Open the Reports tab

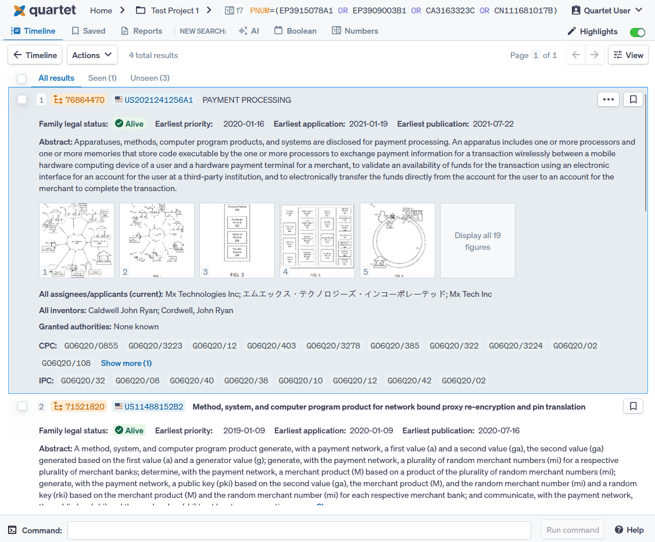[x=141, y=31]
